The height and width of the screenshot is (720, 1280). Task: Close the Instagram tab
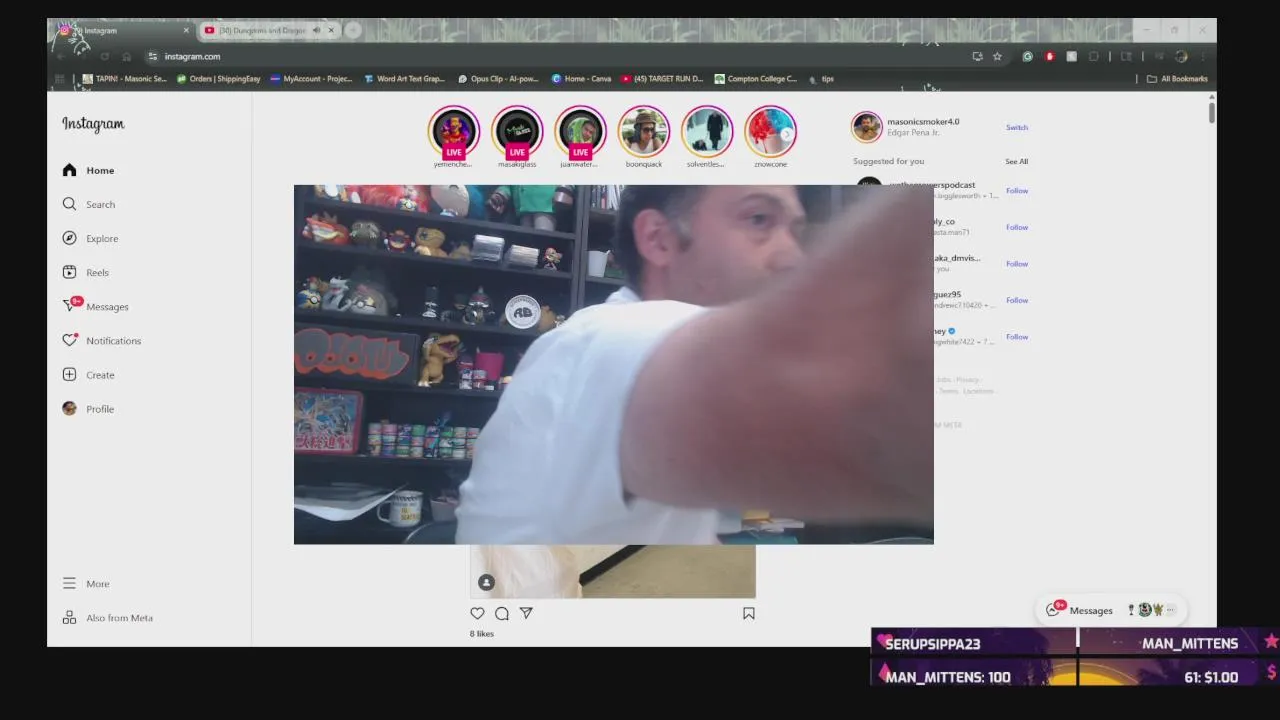[x=186, y=30]
